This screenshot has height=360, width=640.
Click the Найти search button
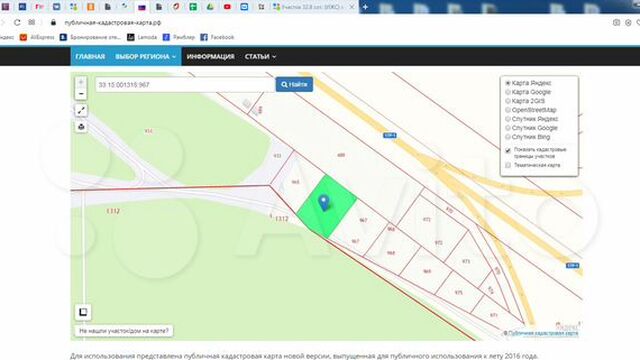[294, 84]
